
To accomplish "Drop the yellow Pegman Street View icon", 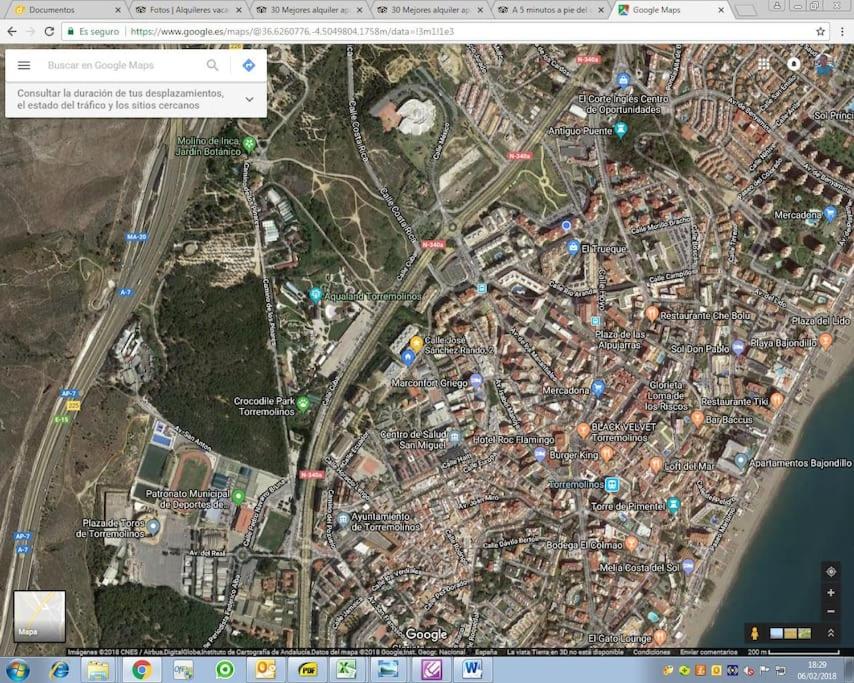I will point(754,633).
